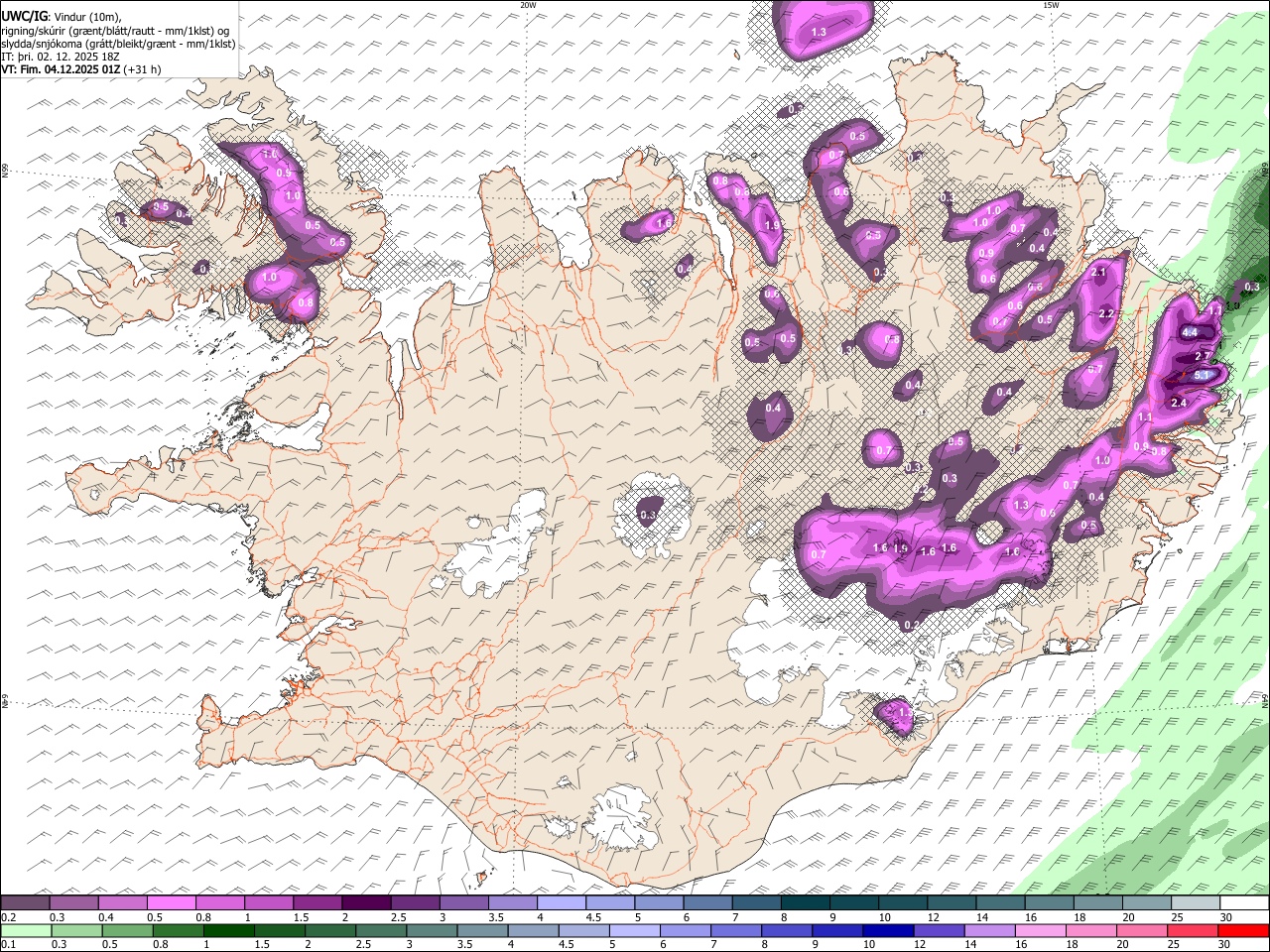The image size is (1270, 952).
Task: Click the darkest green swatch between lower-row 1 and 1.5
Action: click(229, 931)
